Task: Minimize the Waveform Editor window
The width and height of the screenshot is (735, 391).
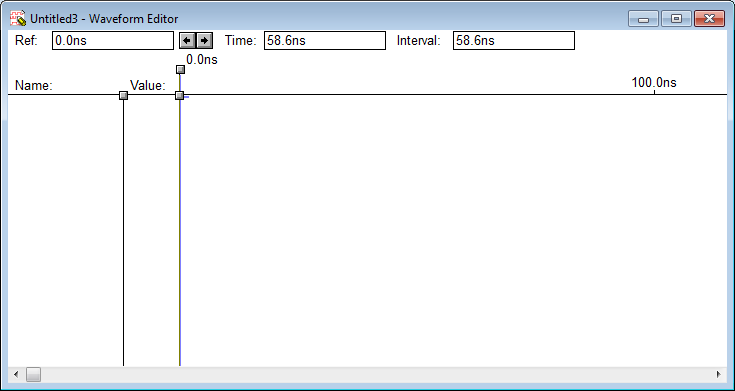Action: point(644,19)
